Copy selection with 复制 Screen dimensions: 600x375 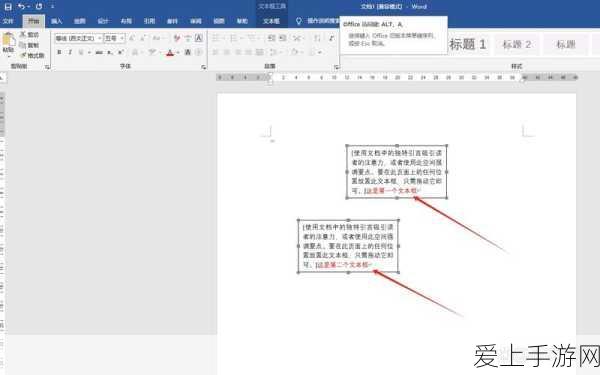click(30, 45)
